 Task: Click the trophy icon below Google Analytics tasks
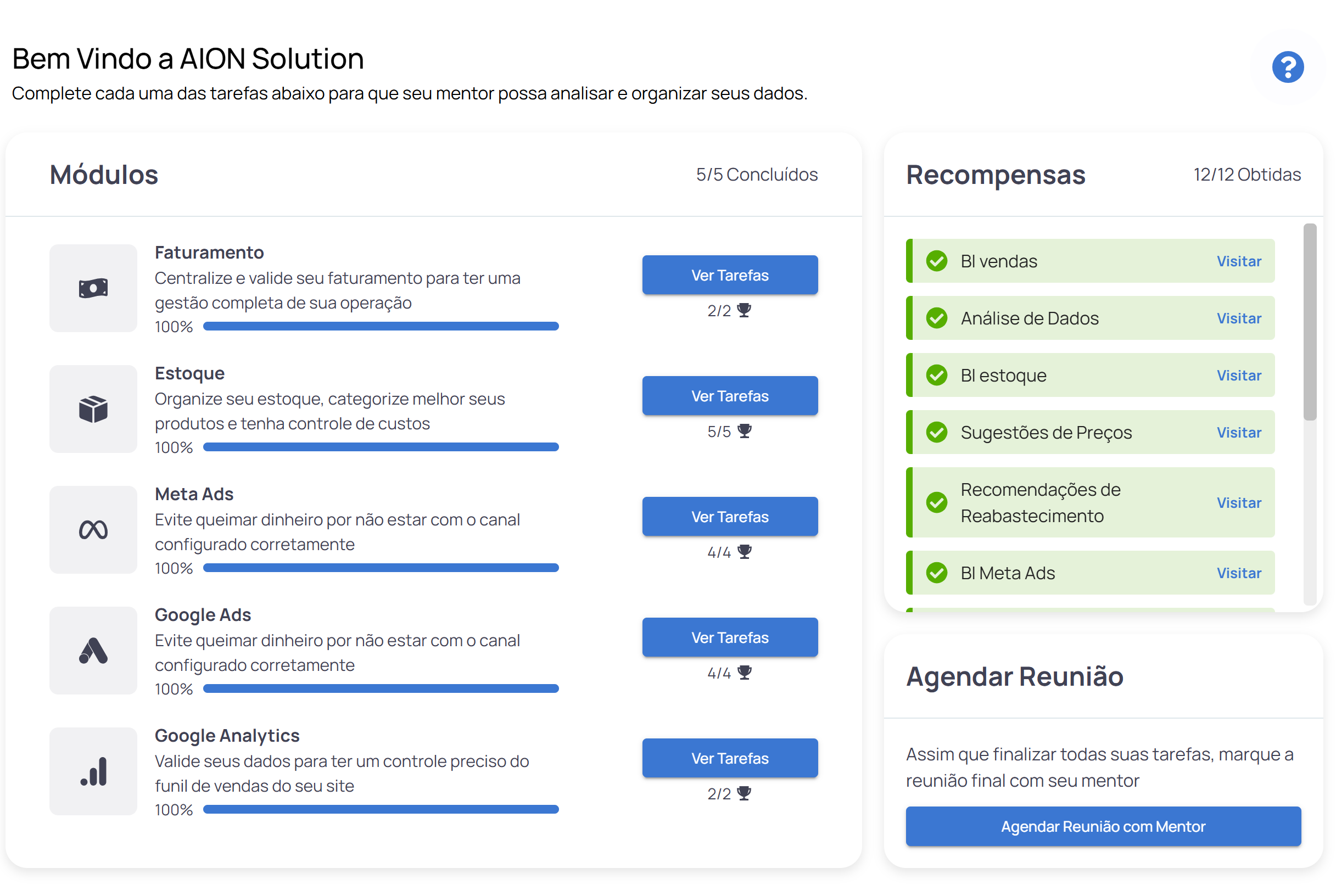coord(745,793)
